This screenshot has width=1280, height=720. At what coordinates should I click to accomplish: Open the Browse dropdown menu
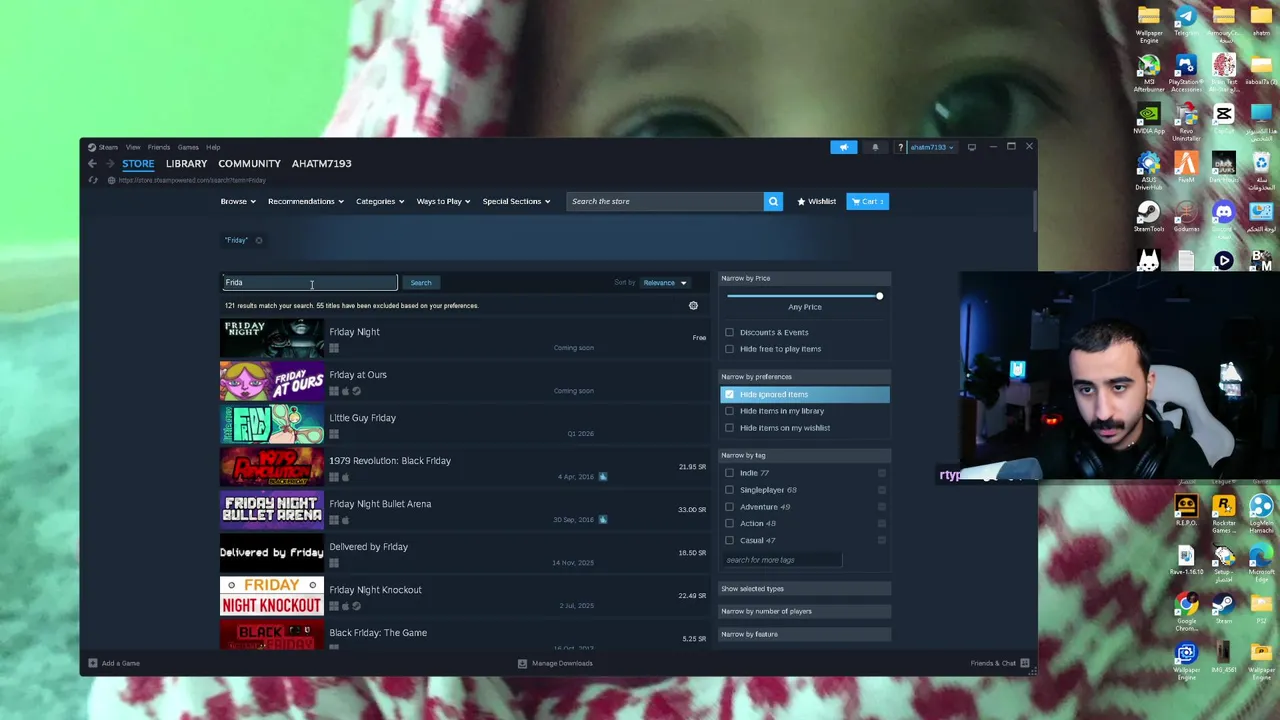(x=238, y=201)
